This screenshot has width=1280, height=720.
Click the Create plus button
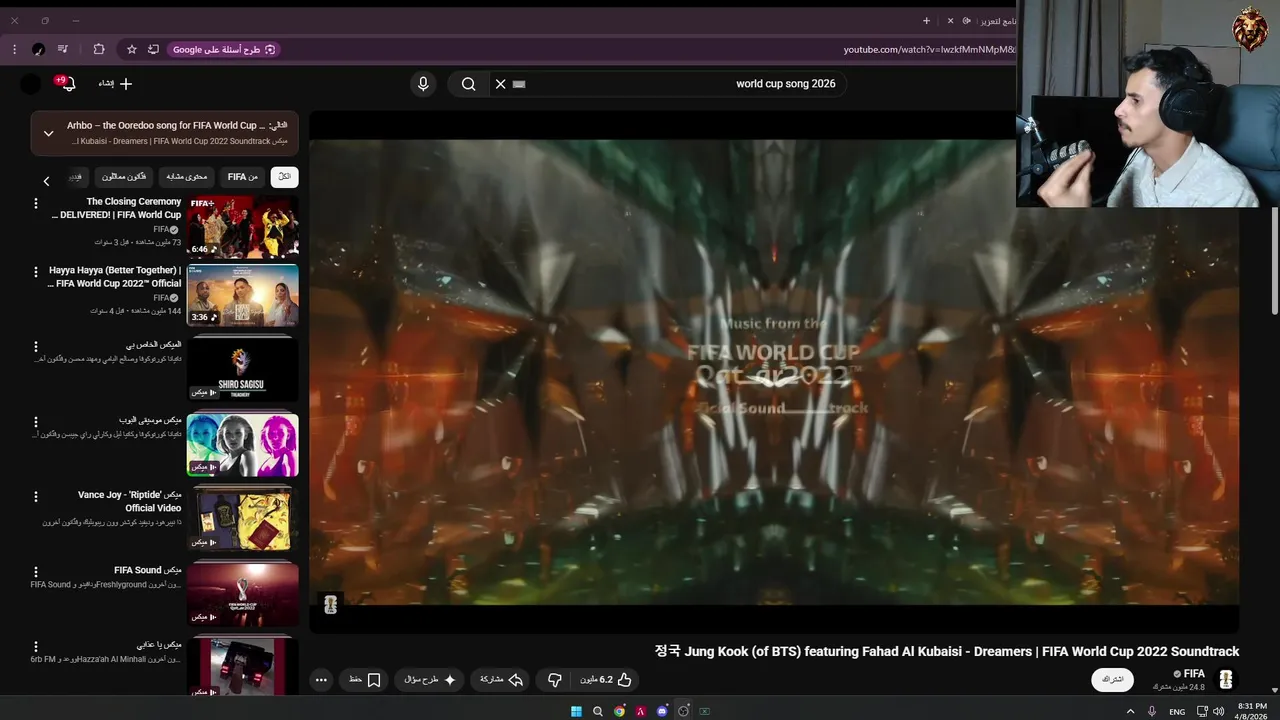[x=116, y=84]
